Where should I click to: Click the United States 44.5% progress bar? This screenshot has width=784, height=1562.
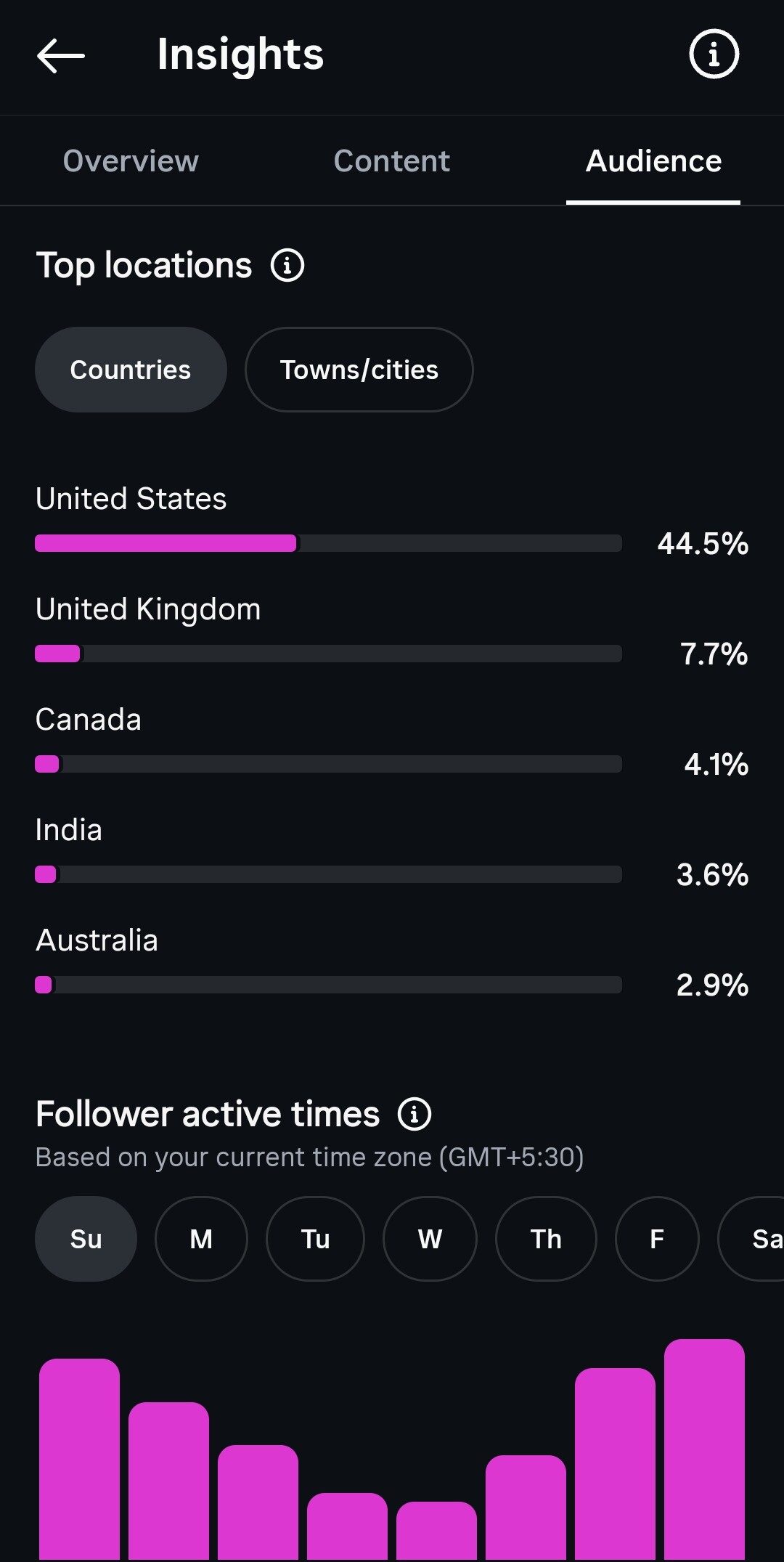(328, 543)
